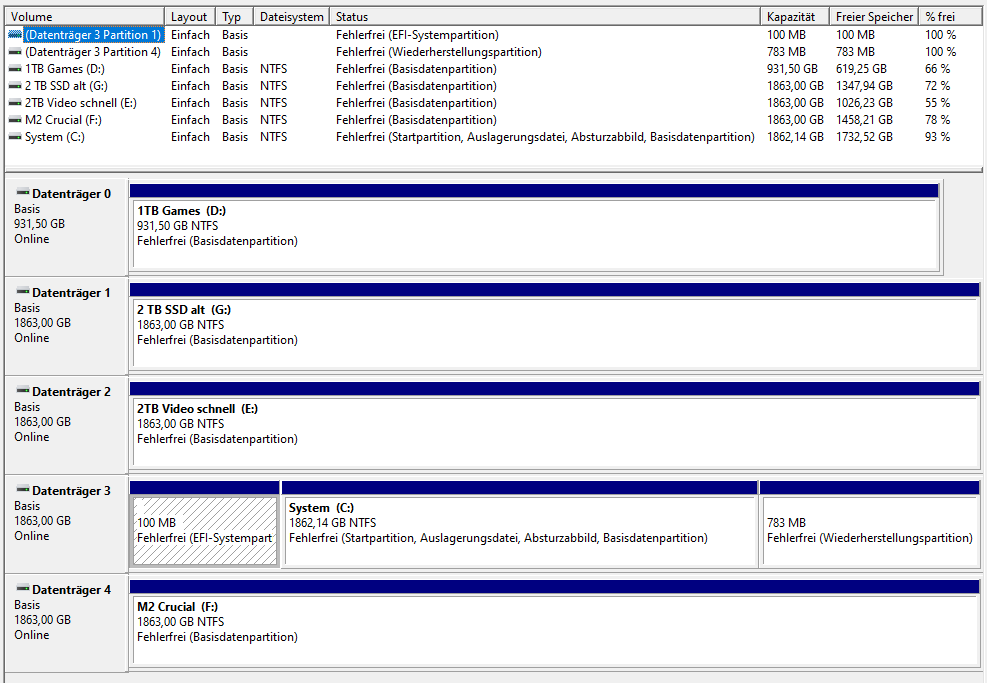Sort list by % frei column header
This screenshot has width=987, height=683.
(x=950, y=16)
